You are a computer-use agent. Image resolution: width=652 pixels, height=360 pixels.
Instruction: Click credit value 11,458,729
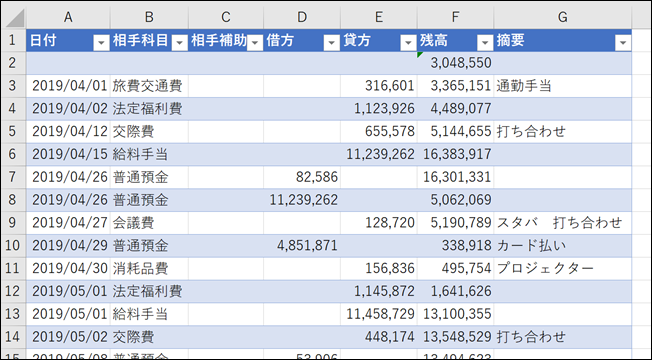[x=379, y=314]
